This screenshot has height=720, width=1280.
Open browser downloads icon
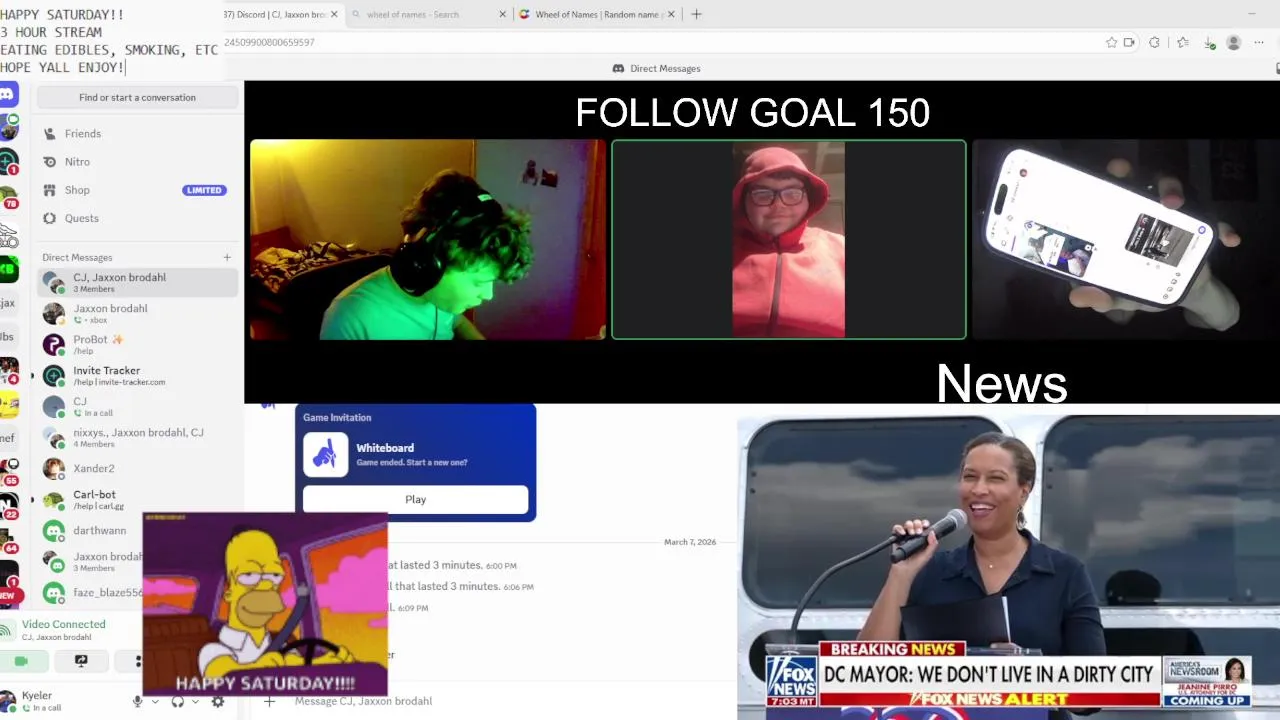[1209, 42]
